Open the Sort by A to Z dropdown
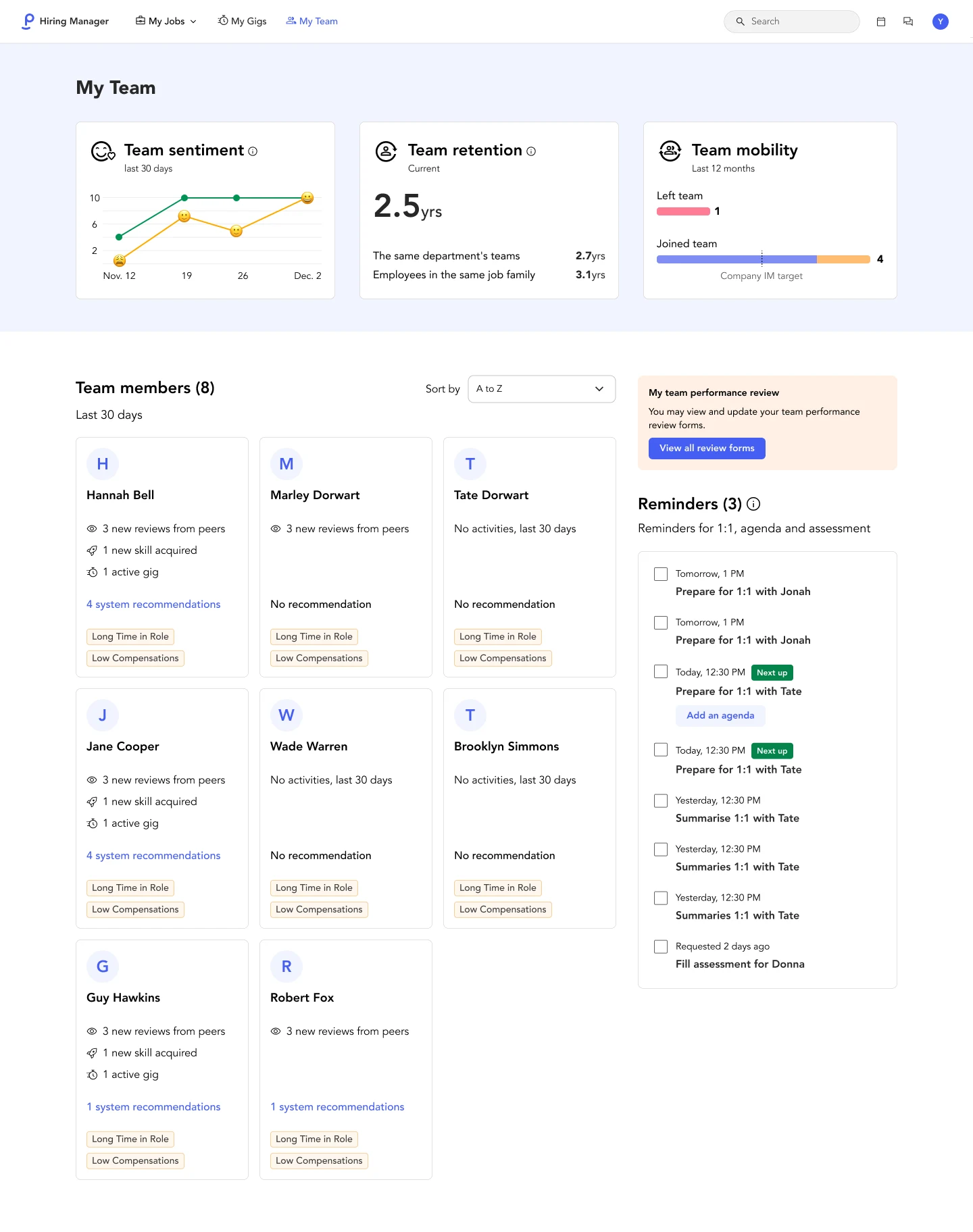This screenshot has width=973, height=1232. (542, 389)
